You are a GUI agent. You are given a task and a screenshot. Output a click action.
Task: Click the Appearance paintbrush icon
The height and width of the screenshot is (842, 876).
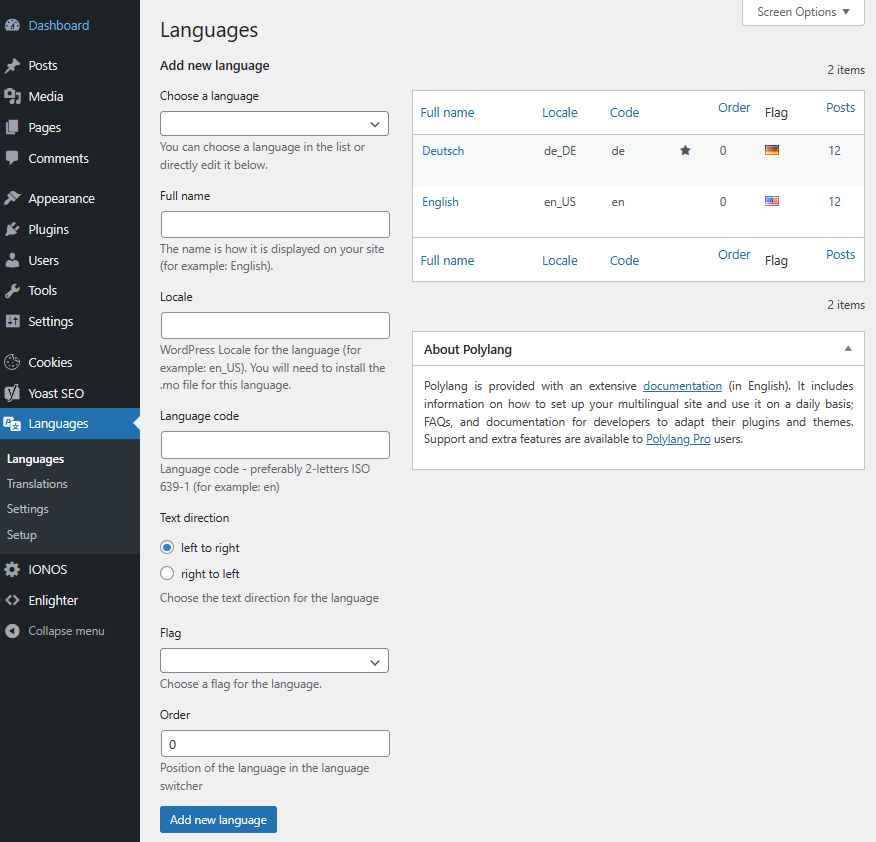coord(12,198)
